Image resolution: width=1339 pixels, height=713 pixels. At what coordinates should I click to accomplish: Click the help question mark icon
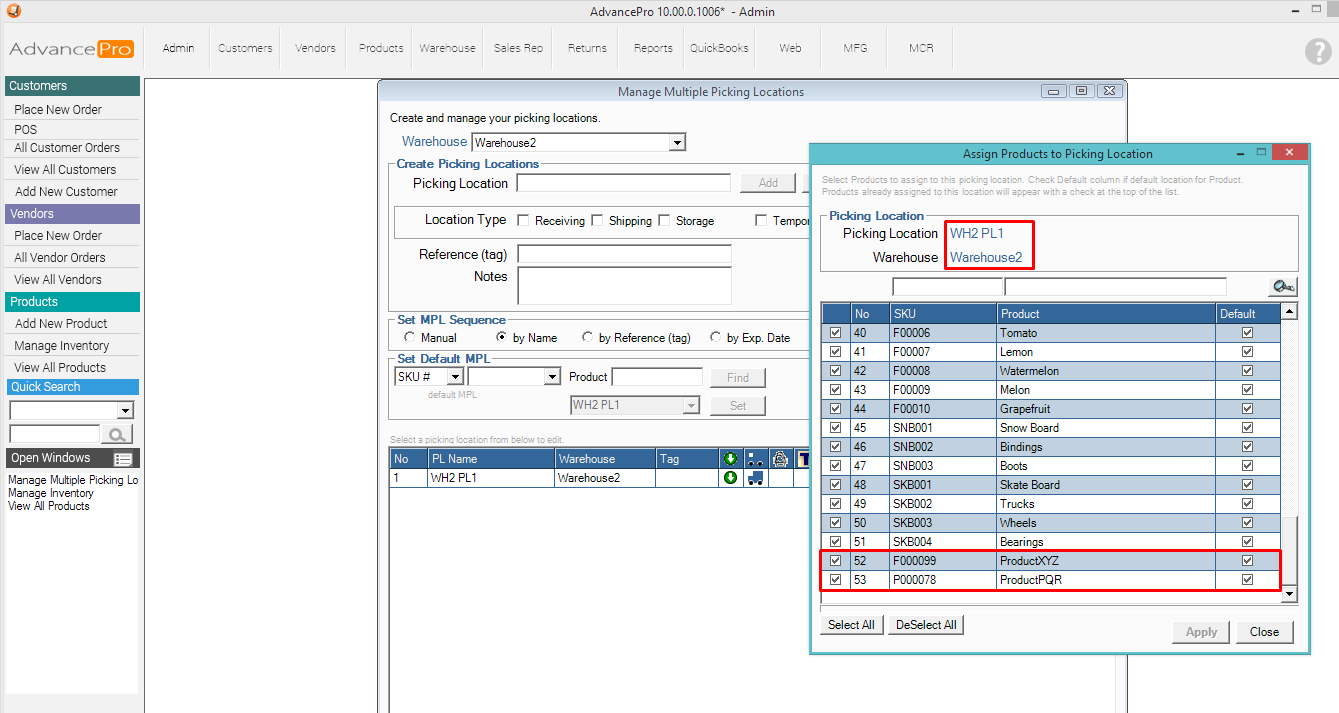(x=1318, y=52)
